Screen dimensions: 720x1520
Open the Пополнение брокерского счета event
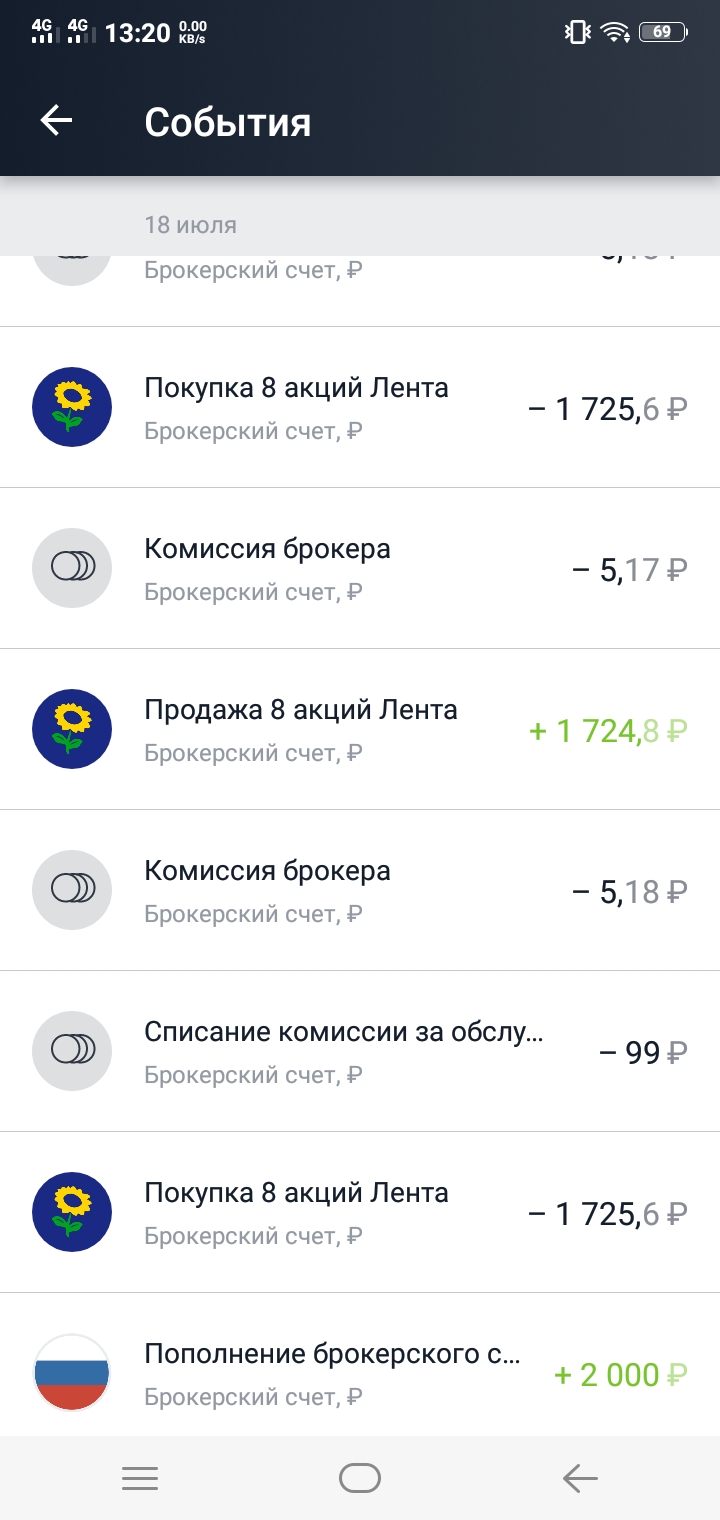click(x=333, y=1354)
